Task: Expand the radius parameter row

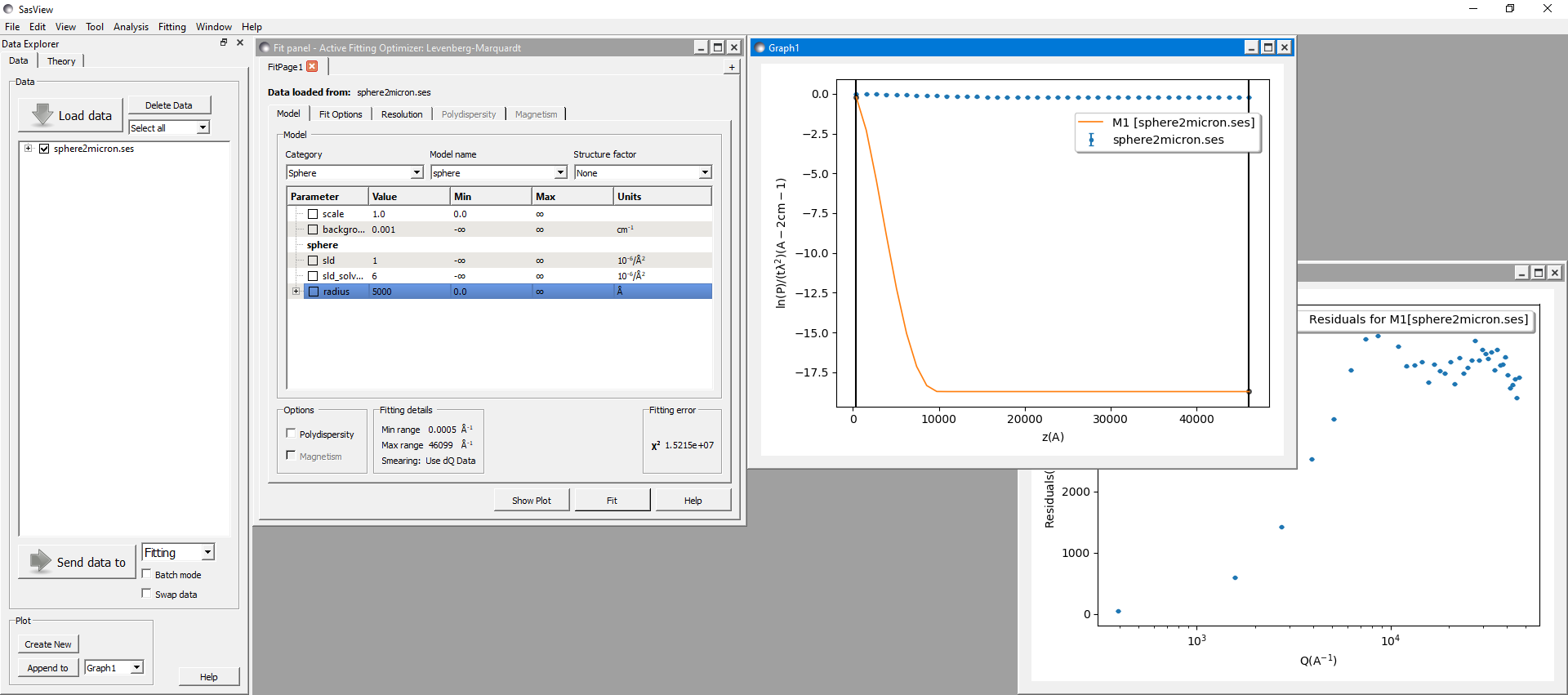Action: (296, 292)
